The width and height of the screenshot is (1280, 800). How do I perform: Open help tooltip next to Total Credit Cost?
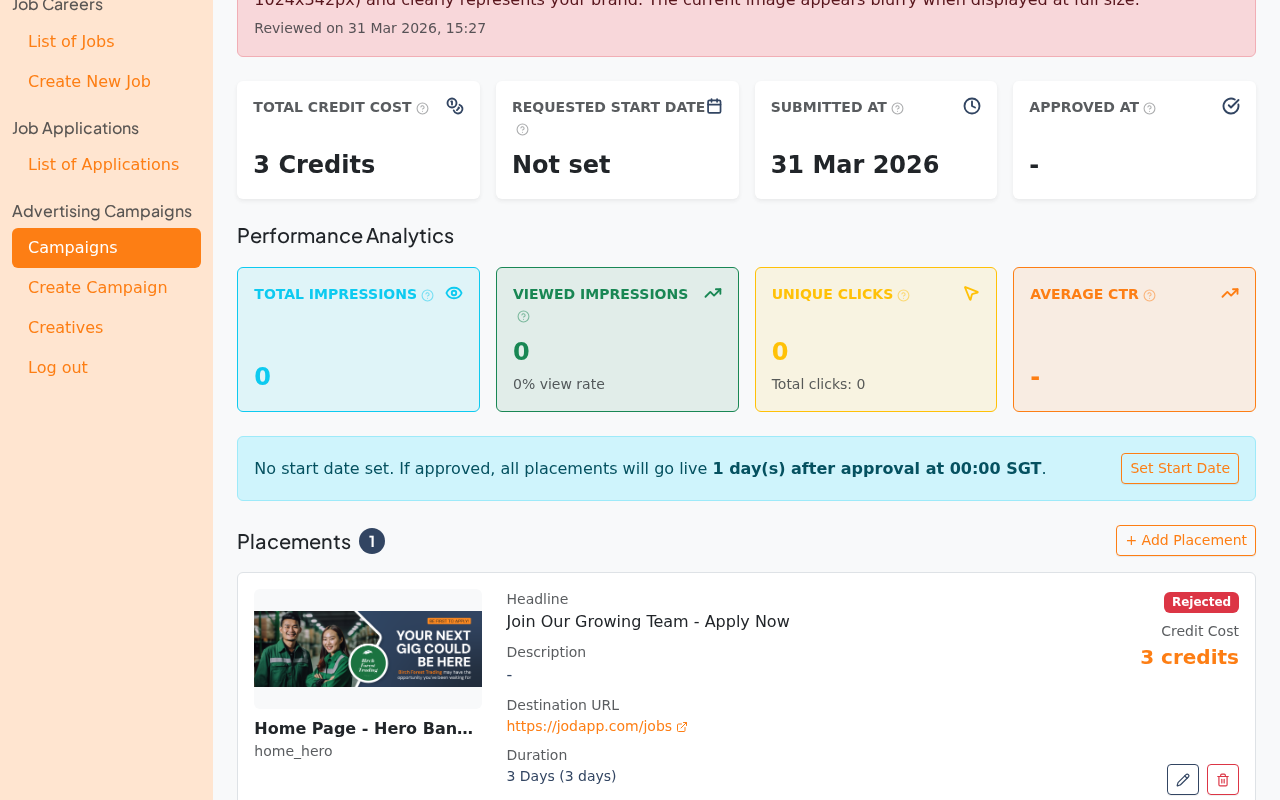pos(424,107)
